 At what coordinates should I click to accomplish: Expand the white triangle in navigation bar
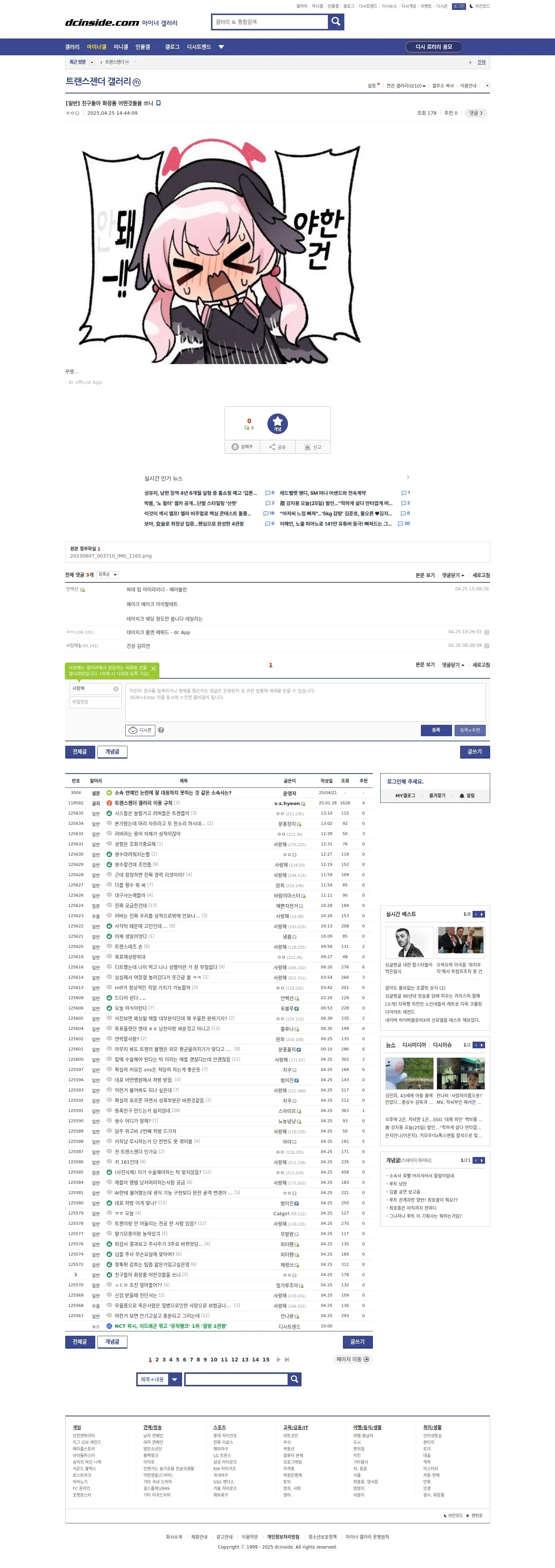[x=221, y=47]
